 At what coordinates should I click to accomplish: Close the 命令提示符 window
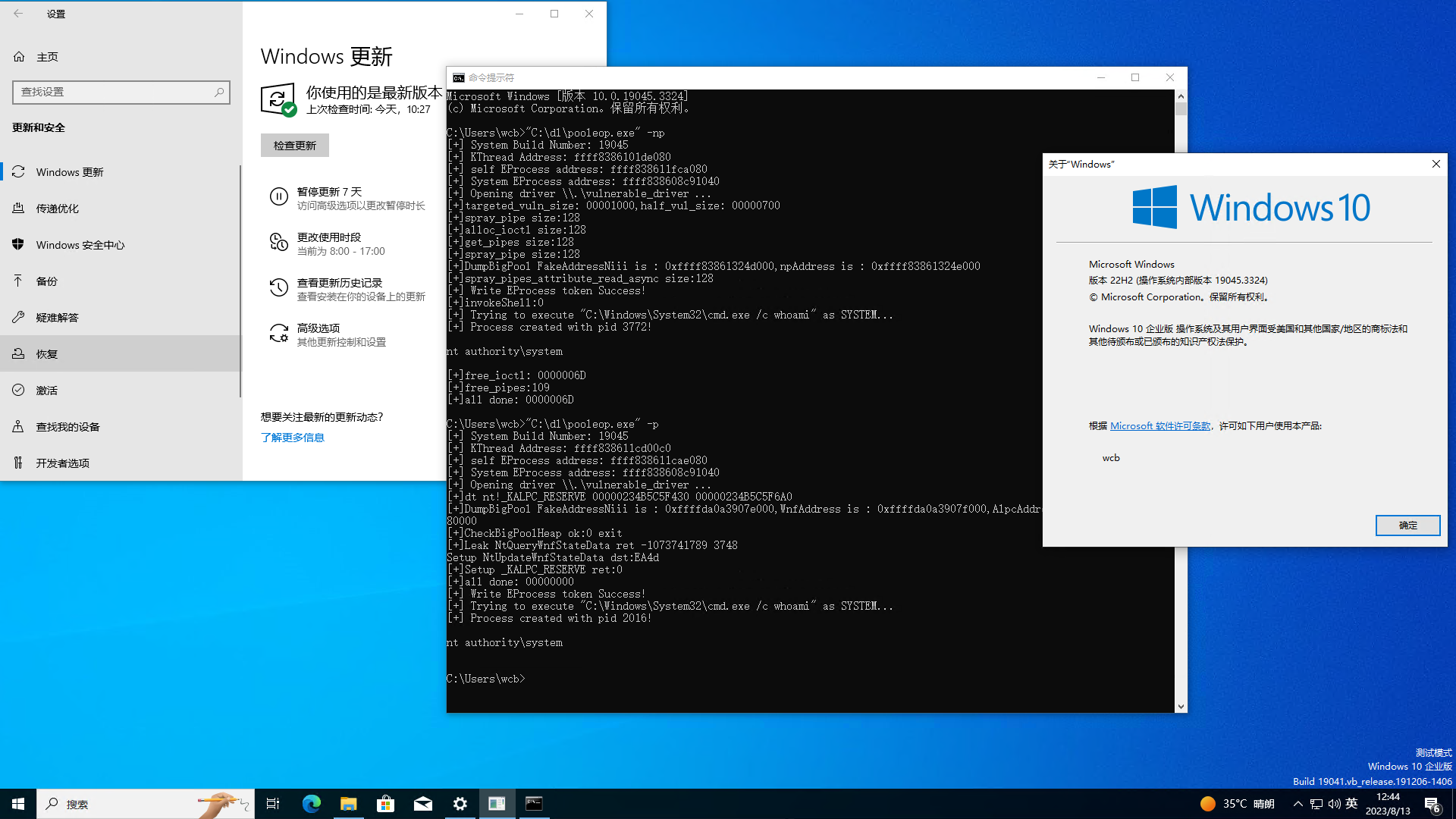[1170, 77]
